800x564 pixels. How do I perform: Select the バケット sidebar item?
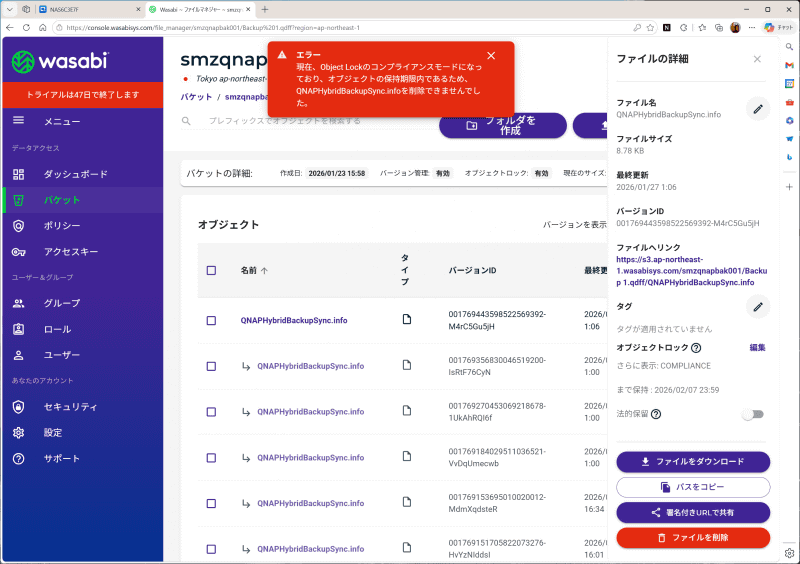83,200
